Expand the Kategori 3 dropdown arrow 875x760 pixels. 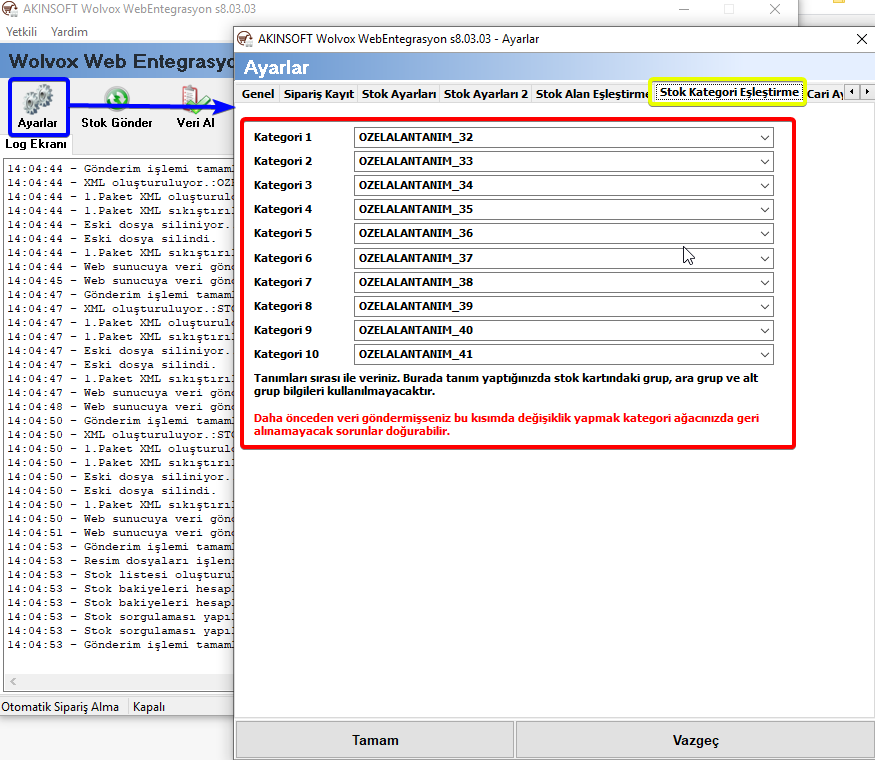[x=765, y=186]
